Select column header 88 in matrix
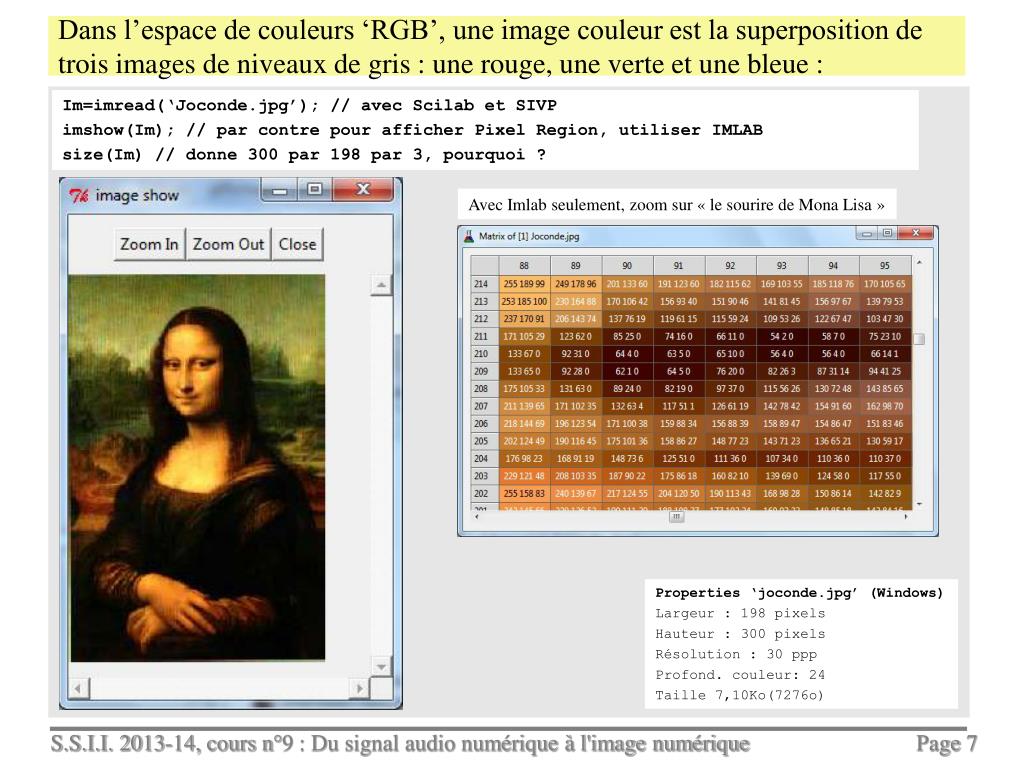 click(x=524, y=266)
